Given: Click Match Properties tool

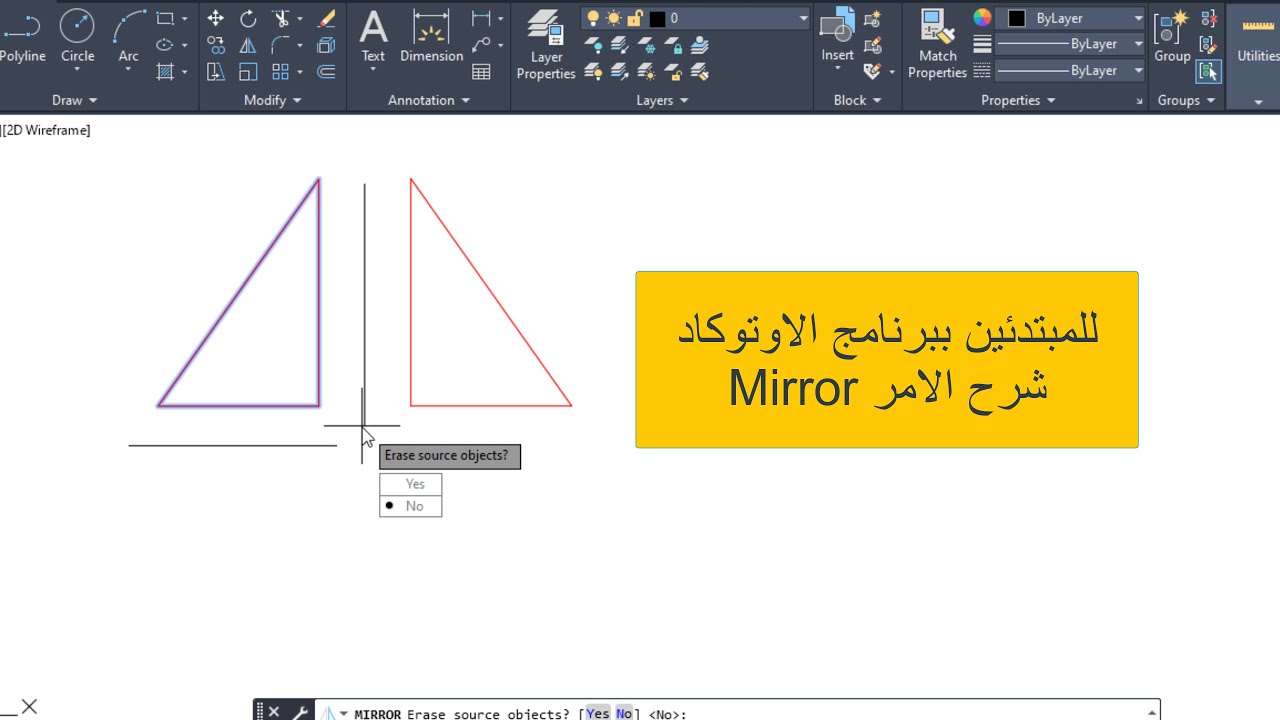Looking at the screenshot, I should [937, 44].
